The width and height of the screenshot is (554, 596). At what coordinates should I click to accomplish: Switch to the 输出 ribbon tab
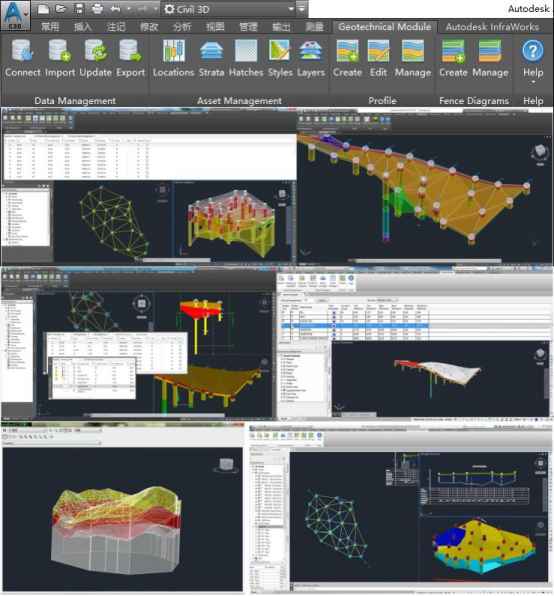pos(281,27)
